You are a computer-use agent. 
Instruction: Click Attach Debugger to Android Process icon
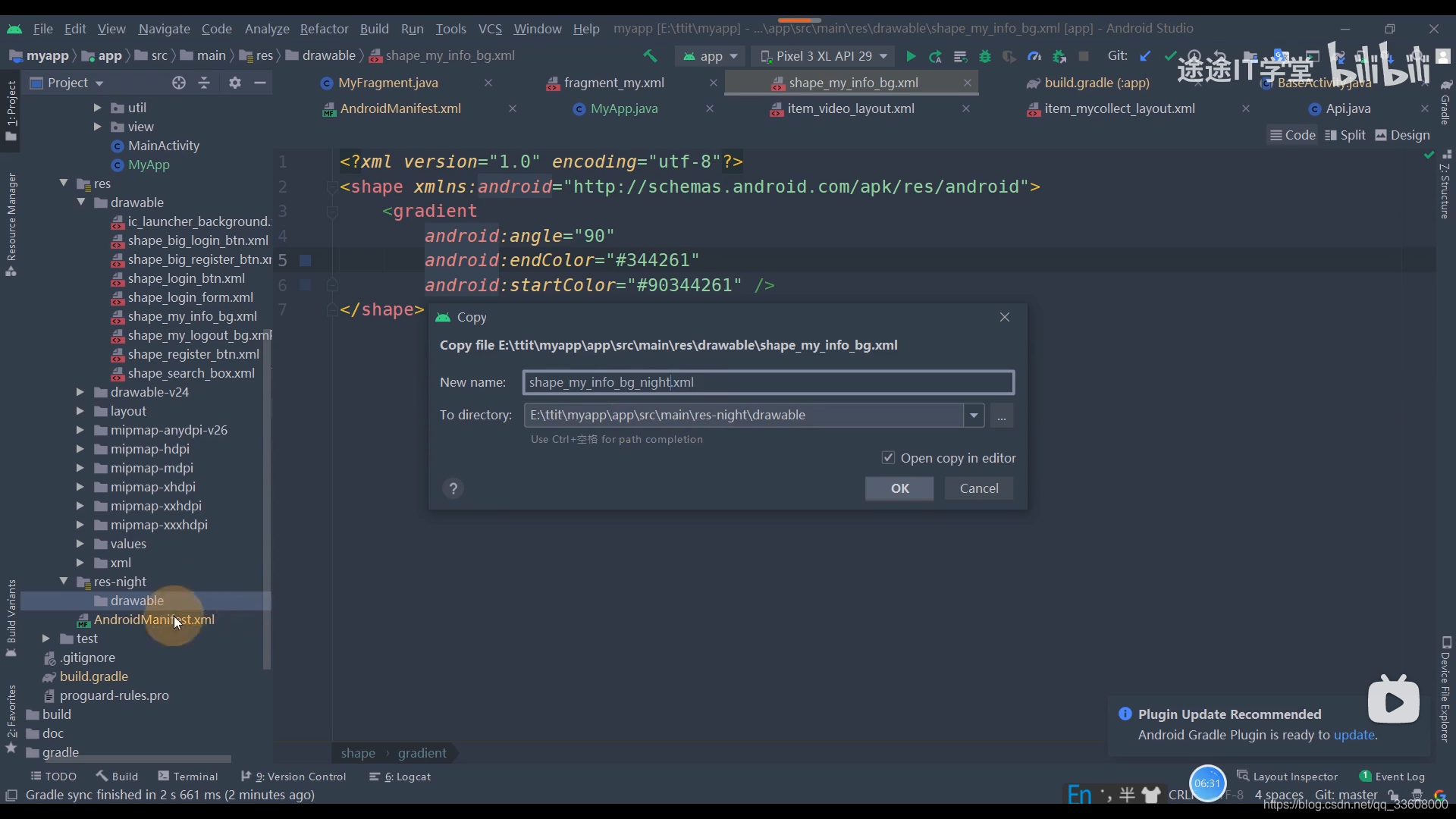click(x=1059, y=56)
